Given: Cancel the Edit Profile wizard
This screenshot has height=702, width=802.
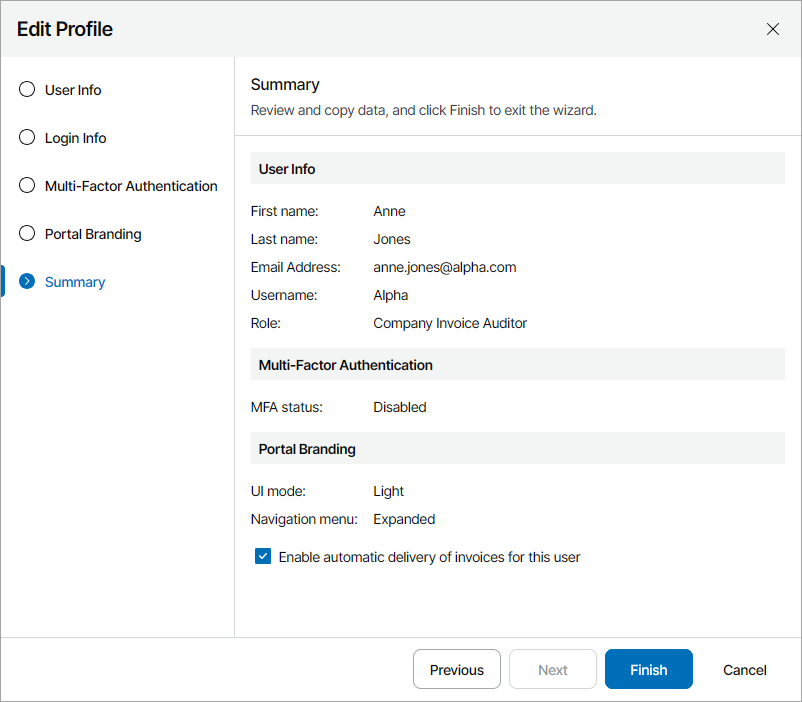Looking at the screenshot, I should tap(745, 670).
